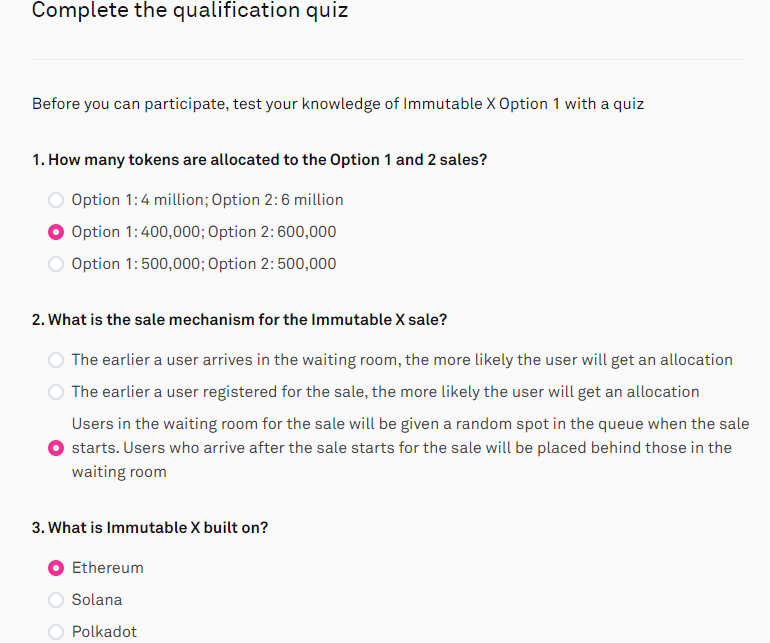The height and width of the screenshot is (643, 770).
Task: Click the 'Option 1: 4 million; Option 2: 6 million' label text
Action: (x=207, y=200)
